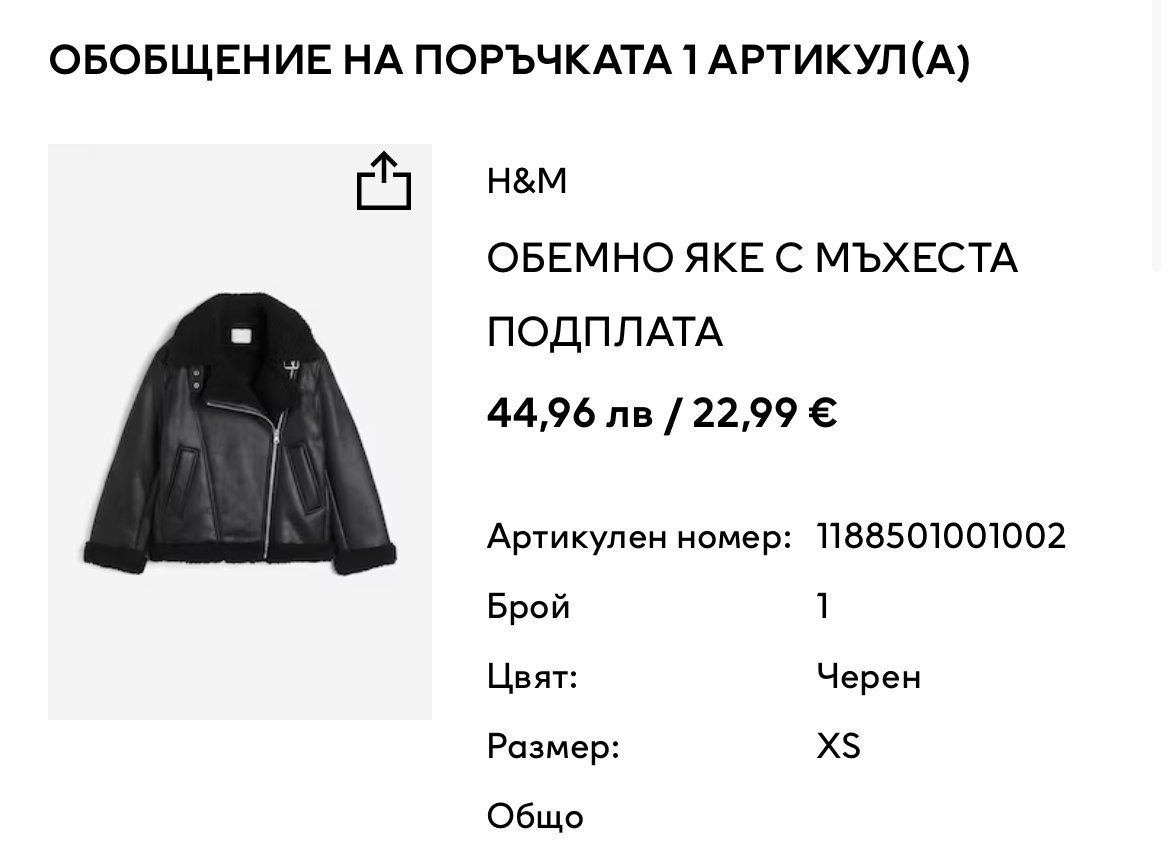
Task: Click the ПОДПЛАТА word in product title
Action: (x=605, y=332)
